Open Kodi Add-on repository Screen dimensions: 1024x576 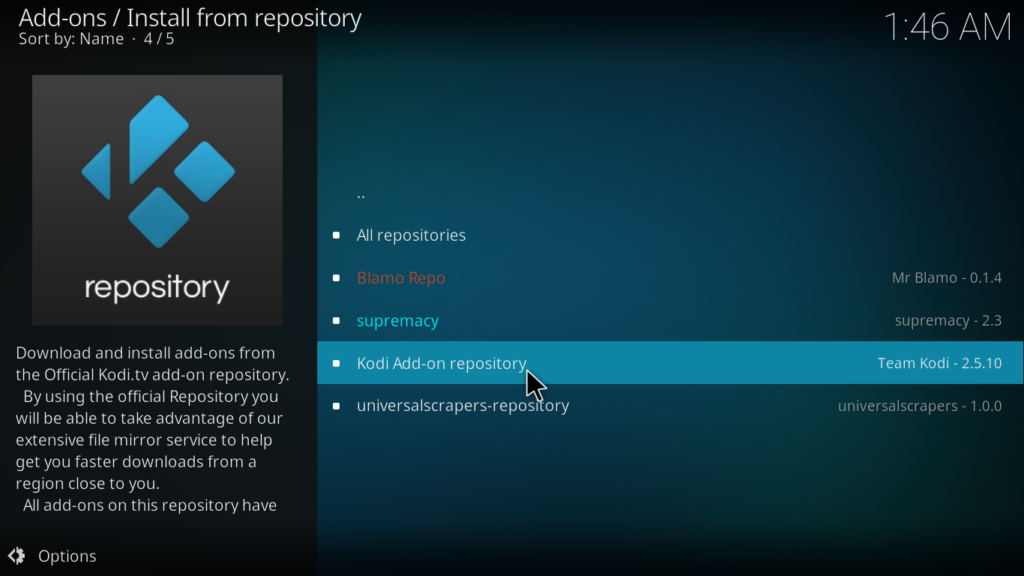(670, 362)
